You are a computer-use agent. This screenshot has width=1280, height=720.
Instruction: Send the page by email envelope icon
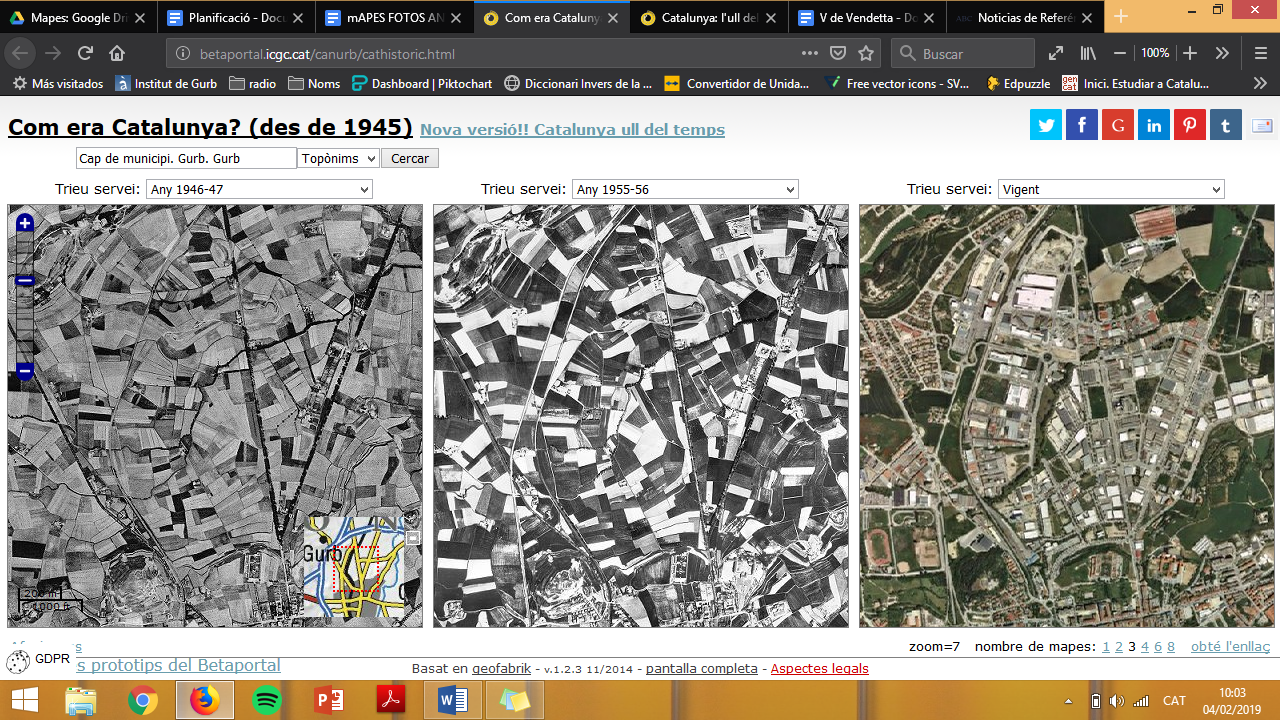[x=1261, y=125]
